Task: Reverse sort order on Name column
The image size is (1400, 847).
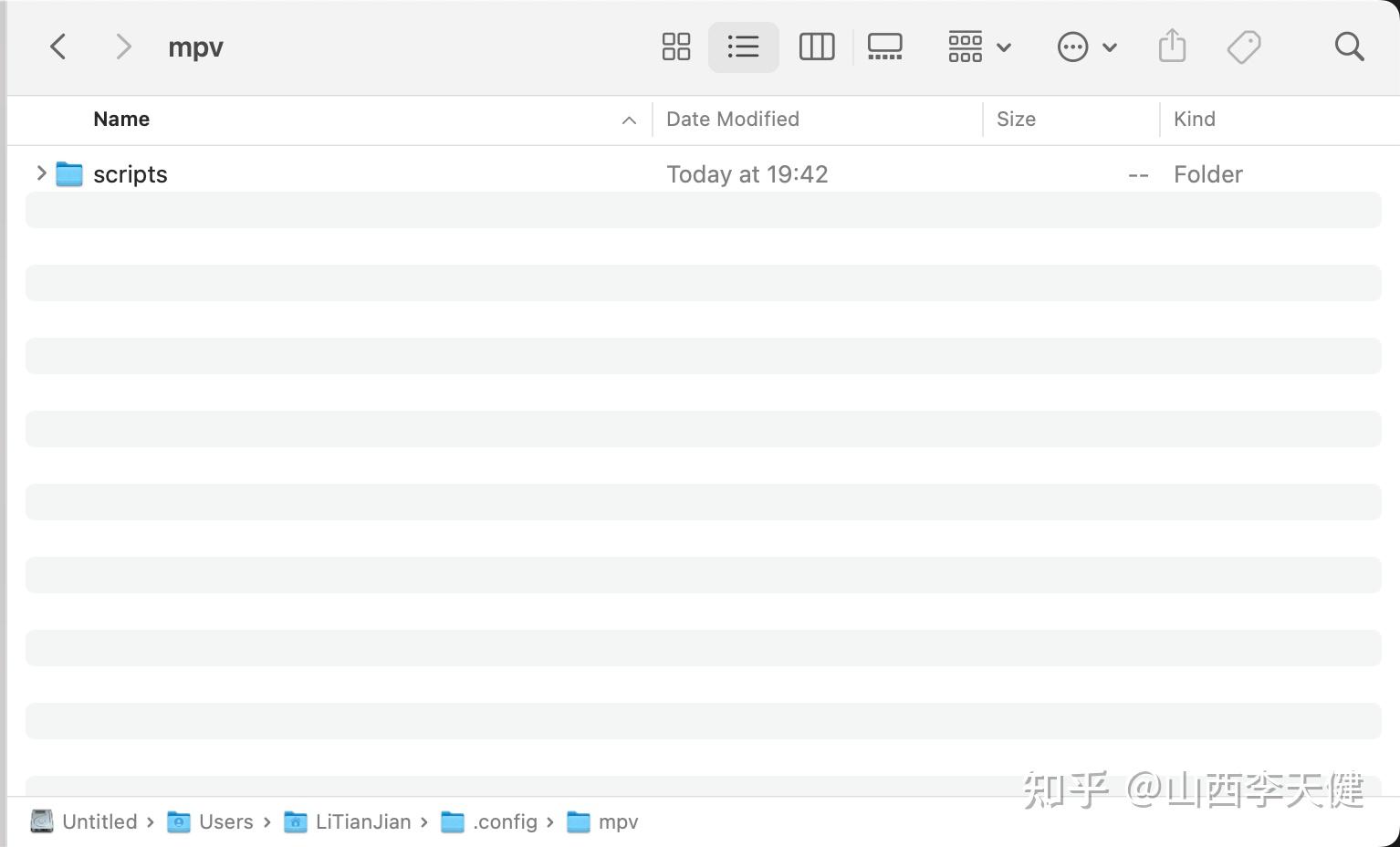Action: [x=121, y=120]
